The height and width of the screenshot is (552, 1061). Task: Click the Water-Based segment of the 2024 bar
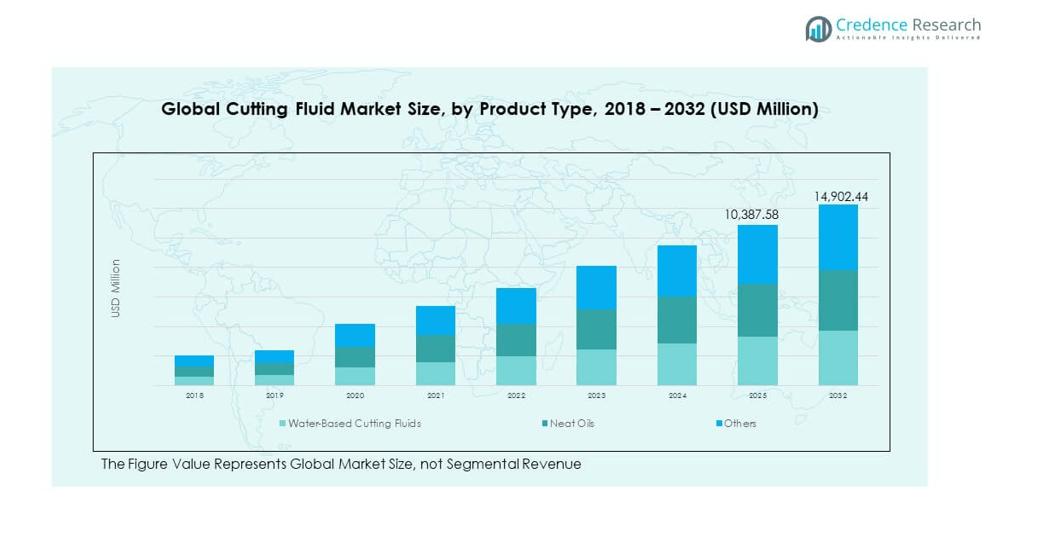pyautogui.click(x=677, y=364)
